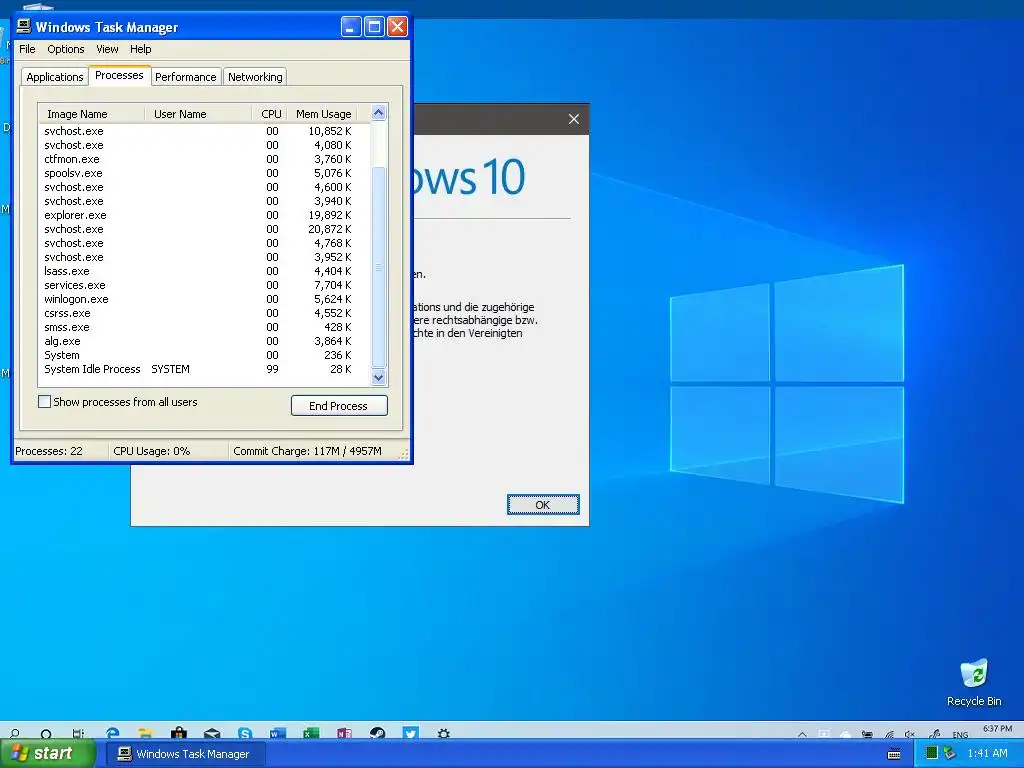This screenshot has height=768, width=1024.
Task: Click the Safely Remove Hardware tray icon
Action: 950,753
